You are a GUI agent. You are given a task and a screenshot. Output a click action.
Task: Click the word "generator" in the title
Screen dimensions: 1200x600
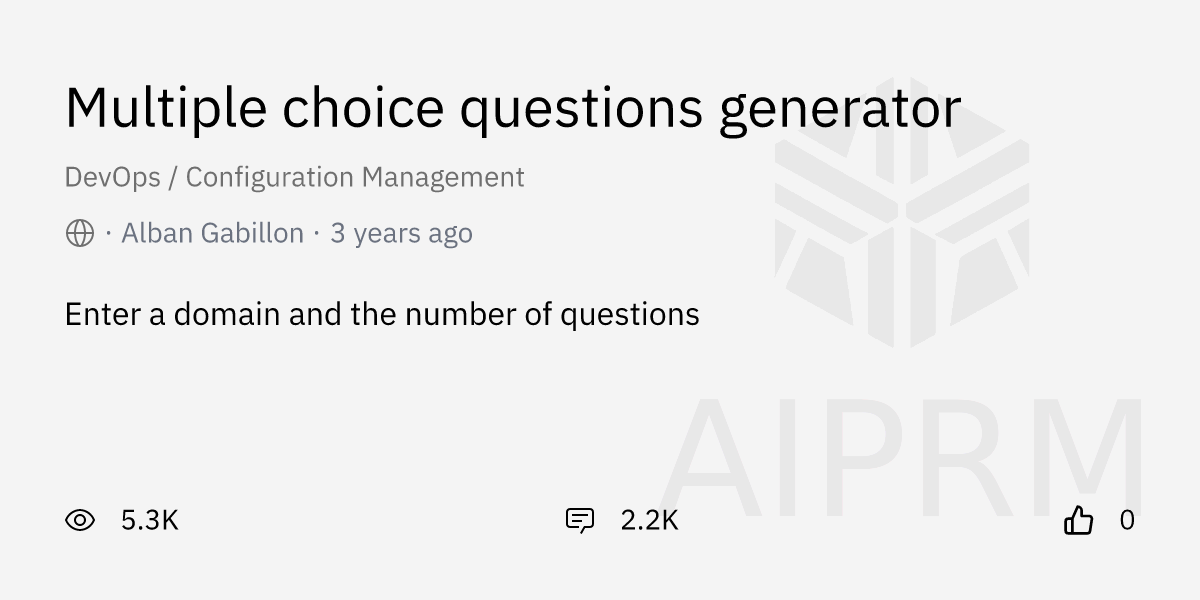point(840,110)
